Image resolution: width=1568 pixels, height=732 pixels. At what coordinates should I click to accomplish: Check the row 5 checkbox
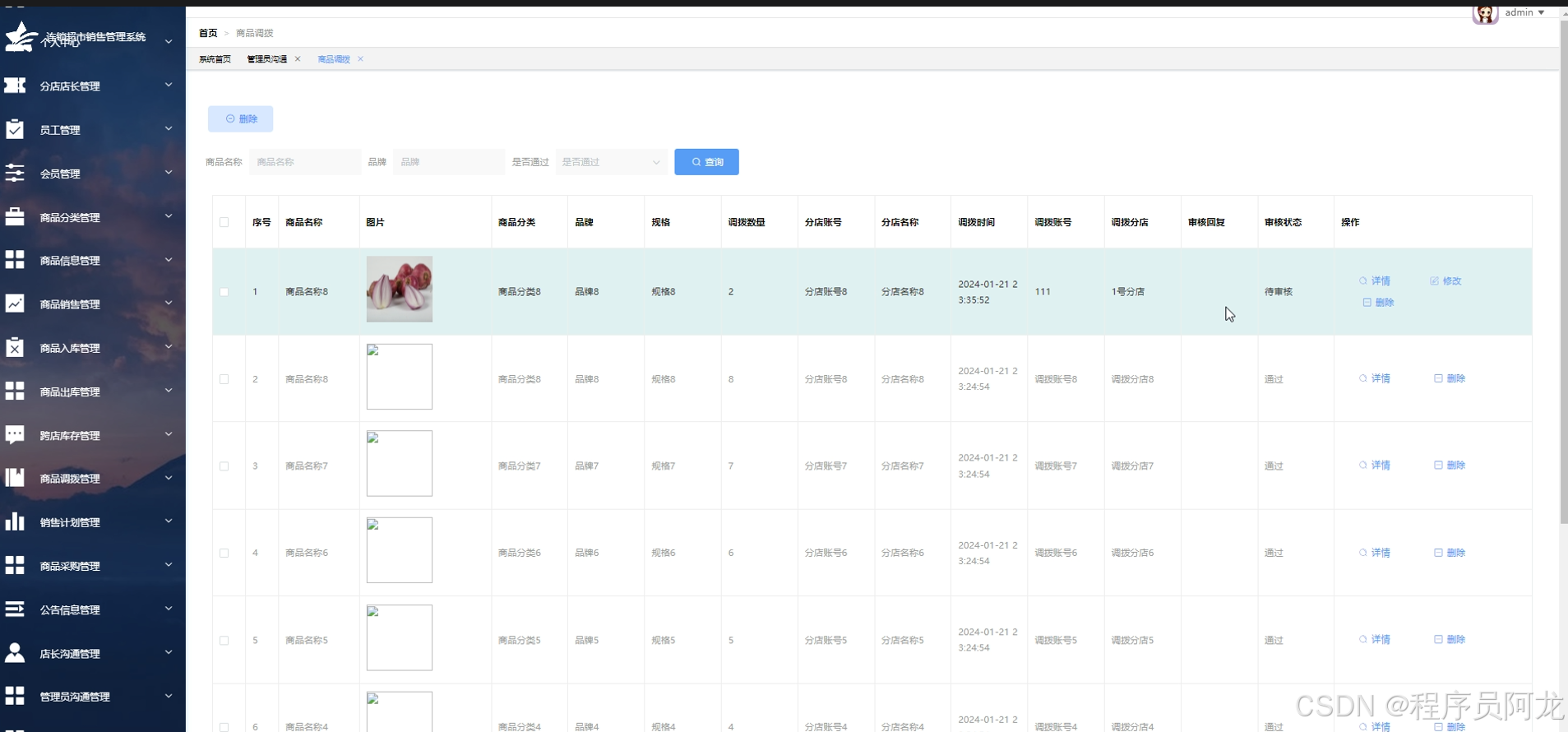[224, 640]
